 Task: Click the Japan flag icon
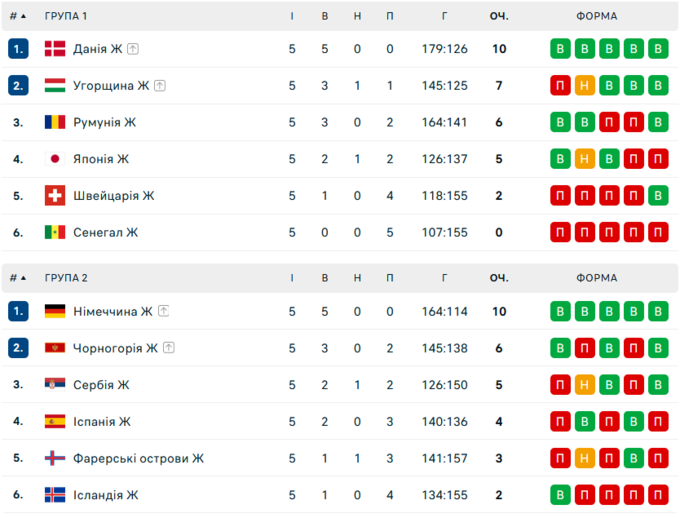pos(55,159)
